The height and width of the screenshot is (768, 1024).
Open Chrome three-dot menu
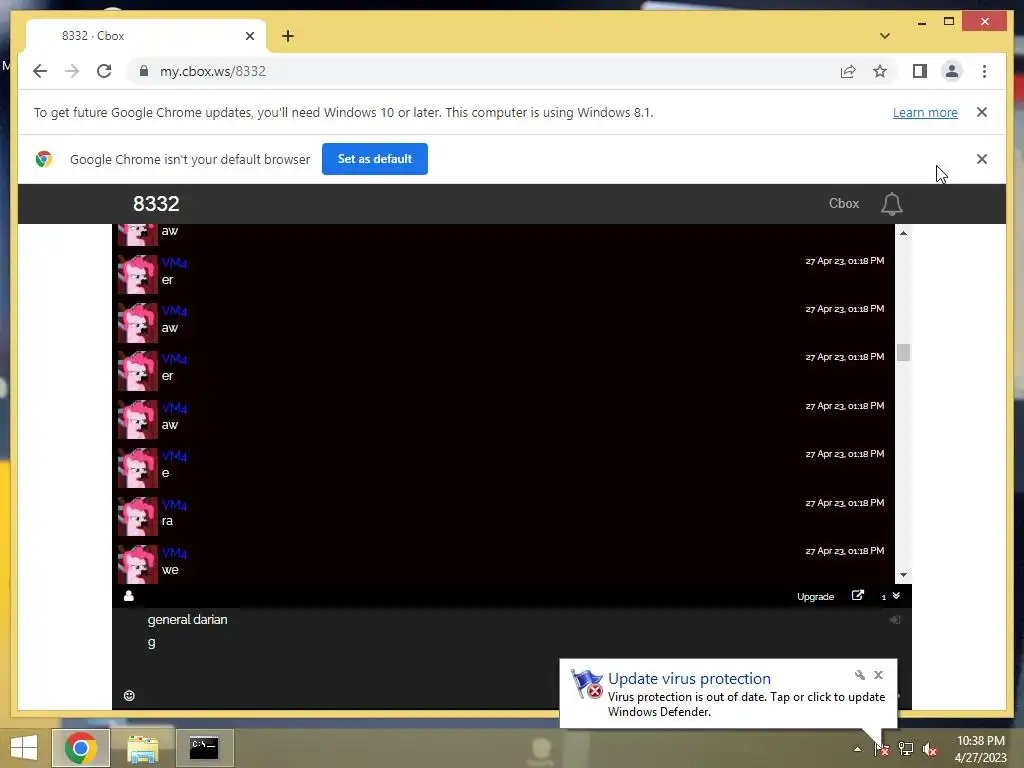984,71
